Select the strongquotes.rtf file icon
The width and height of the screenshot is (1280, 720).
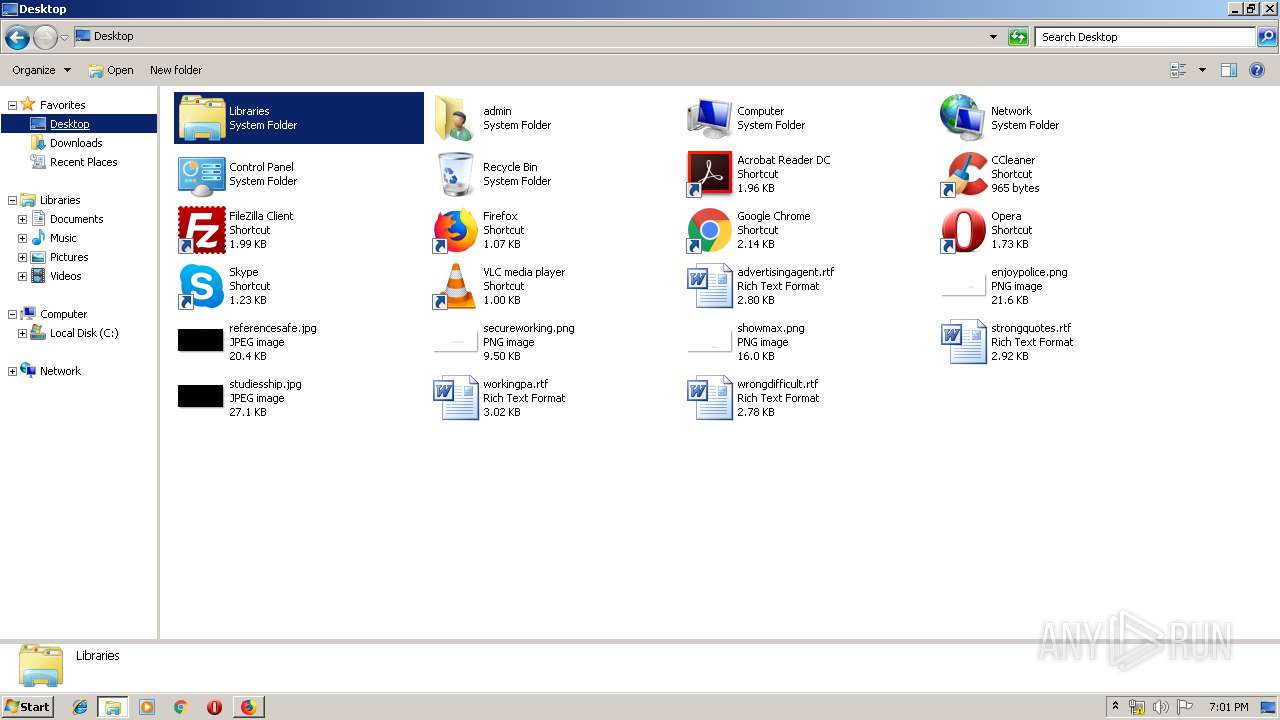tap(963, 342)
